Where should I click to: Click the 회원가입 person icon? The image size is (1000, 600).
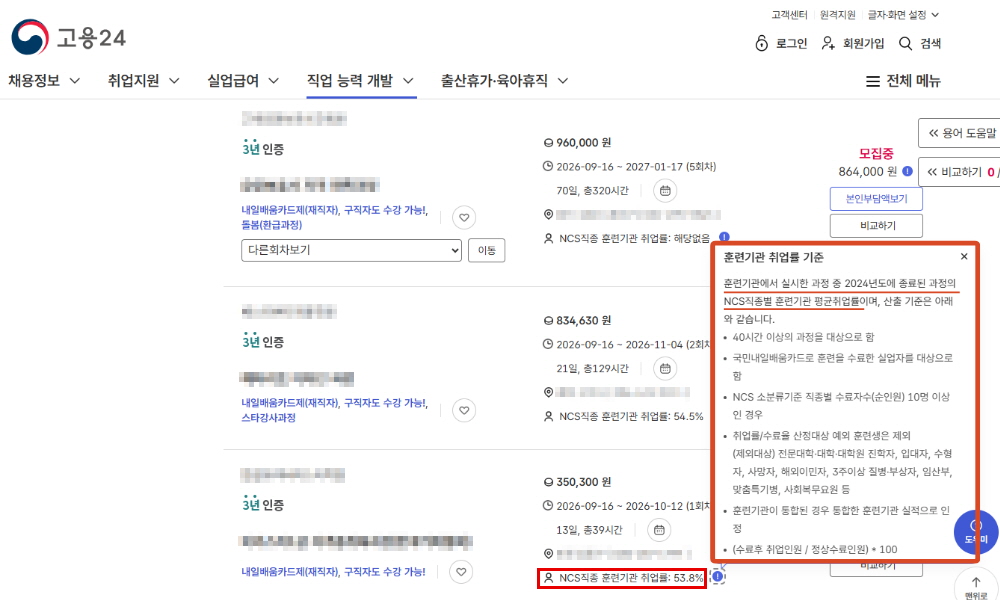click(828, 43)
